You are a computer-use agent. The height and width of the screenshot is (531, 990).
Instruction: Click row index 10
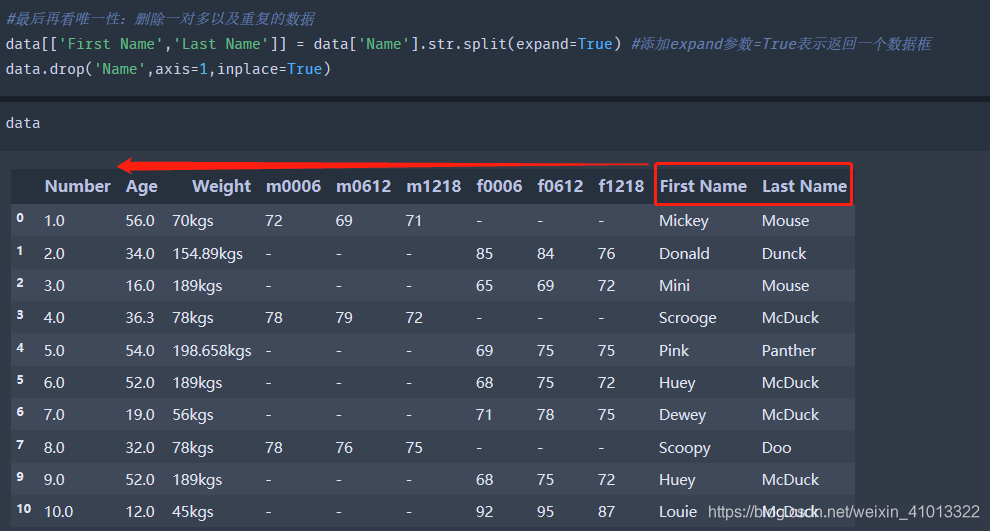pos(23,509)
